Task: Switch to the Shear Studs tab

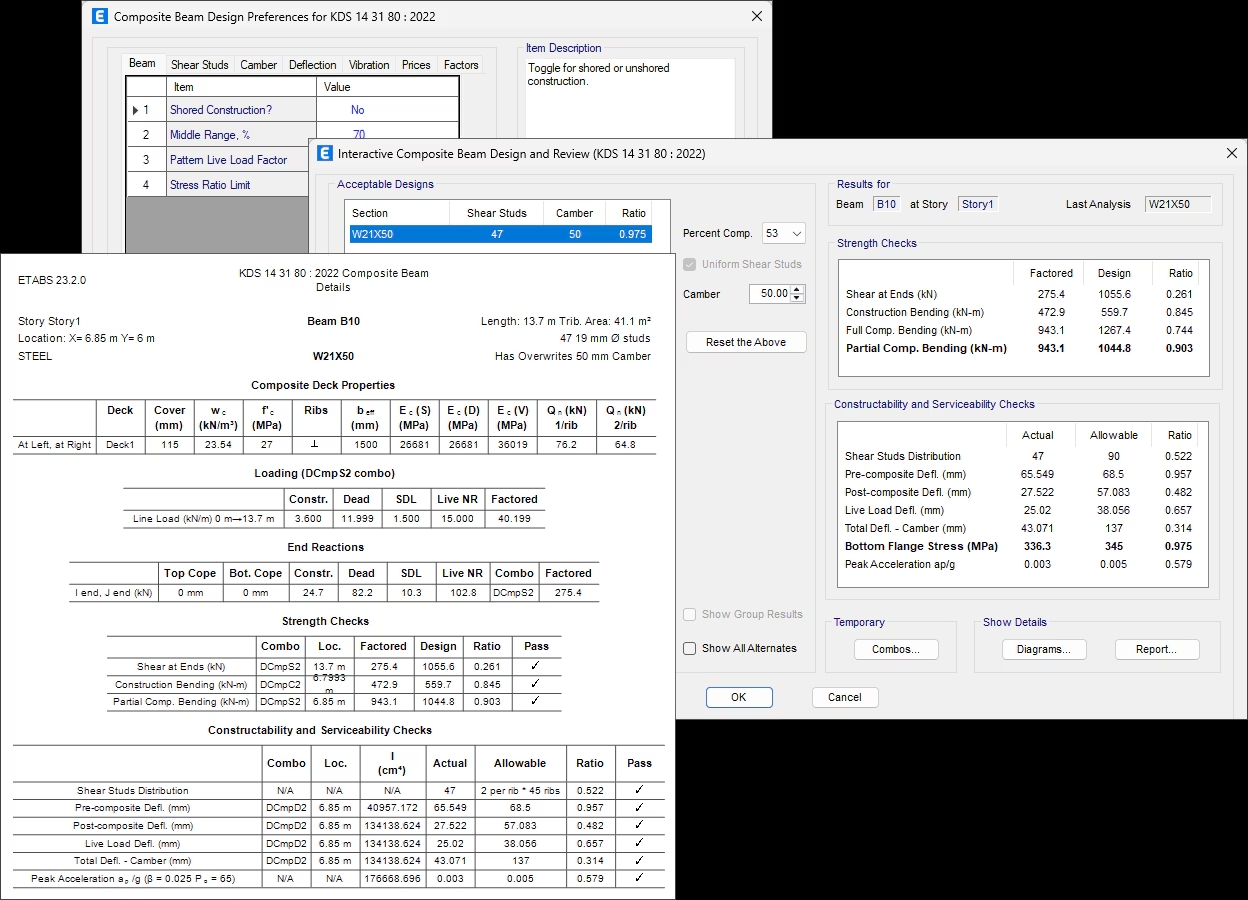Action: tap(199, 65)
